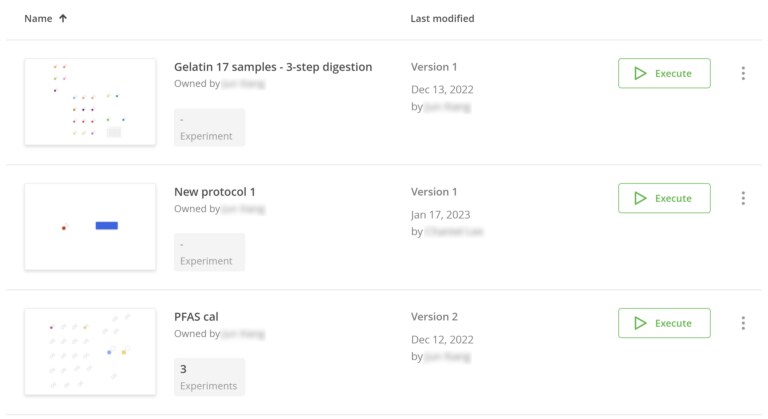Image resolution: width=768 pixels, height=419 pixels.
Task: Open PFAS cal deck thumbnail
Action: click(x=90, y=351)
